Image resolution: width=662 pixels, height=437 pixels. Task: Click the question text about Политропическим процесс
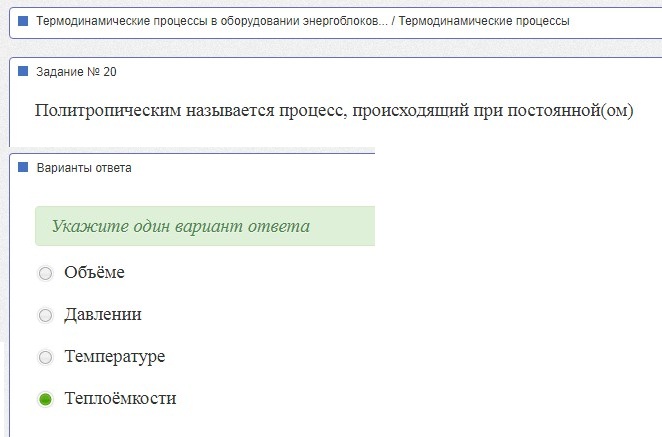pyautogui.click(x=334, y=111)
